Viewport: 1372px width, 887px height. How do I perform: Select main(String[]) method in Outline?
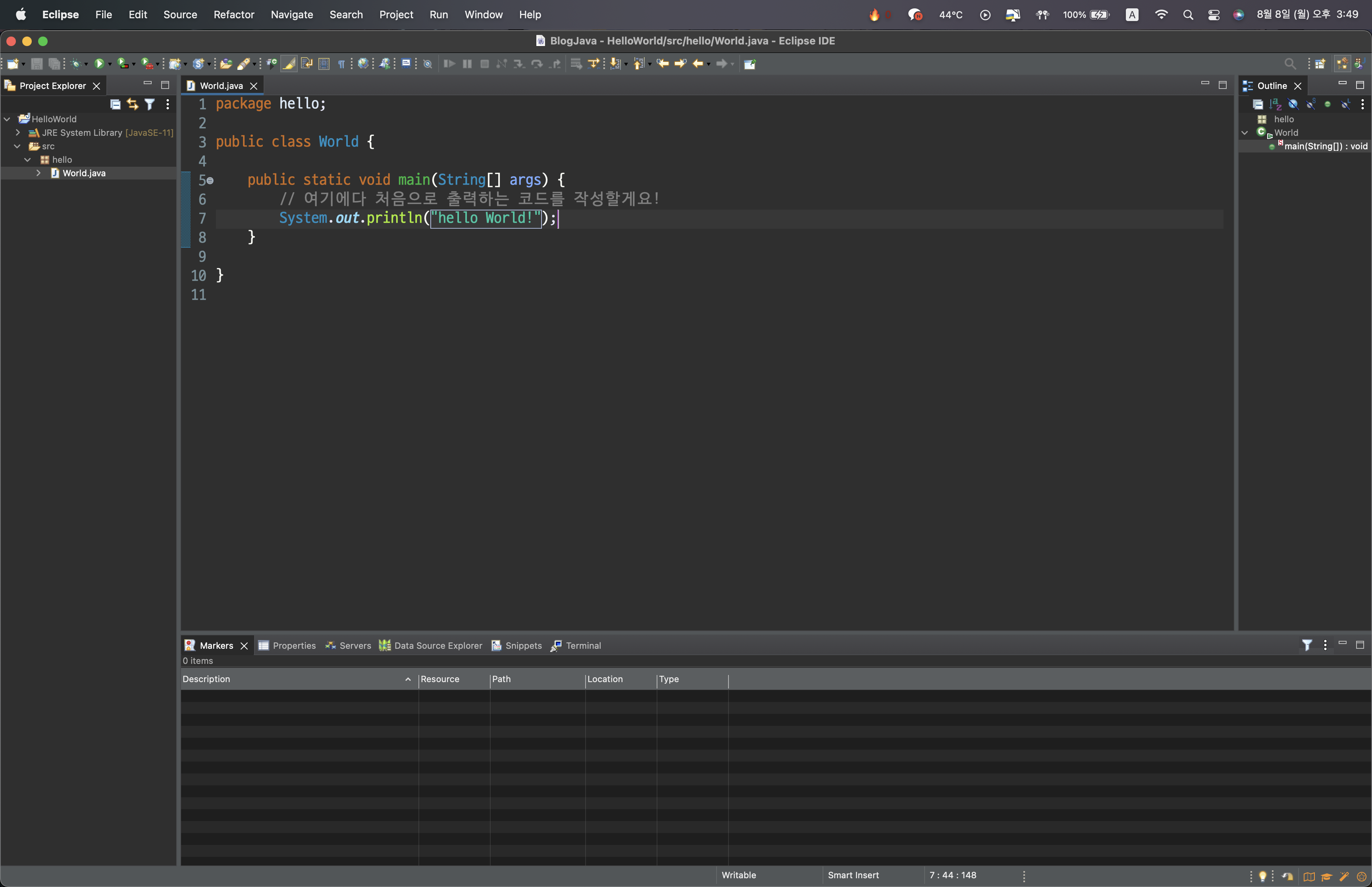(x=1326, y=146)
